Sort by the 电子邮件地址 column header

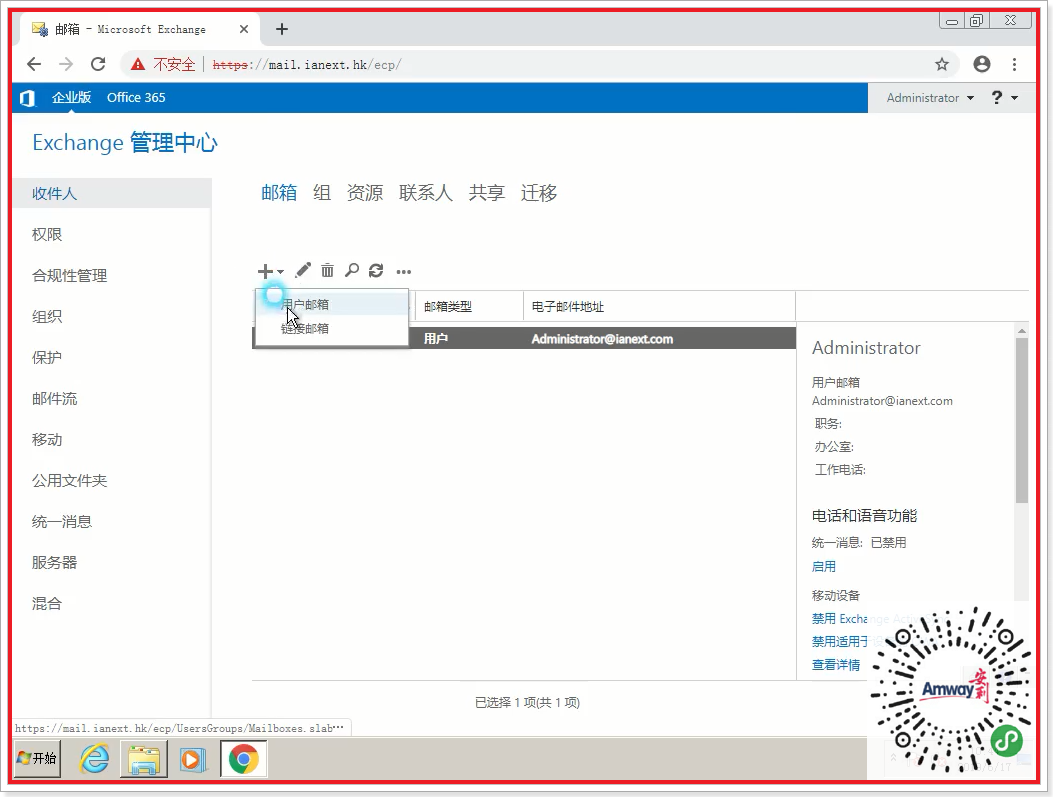point(659,306)
